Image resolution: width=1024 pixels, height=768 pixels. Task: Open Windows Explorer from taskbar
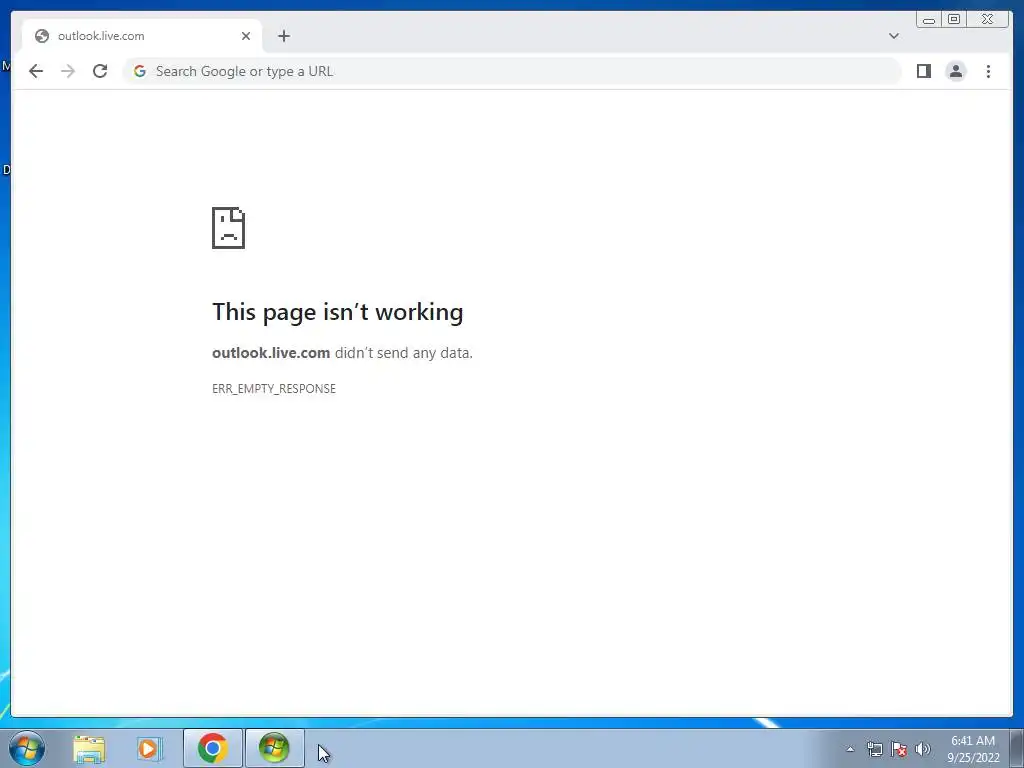pyautogui.click(x=89, y=748)
